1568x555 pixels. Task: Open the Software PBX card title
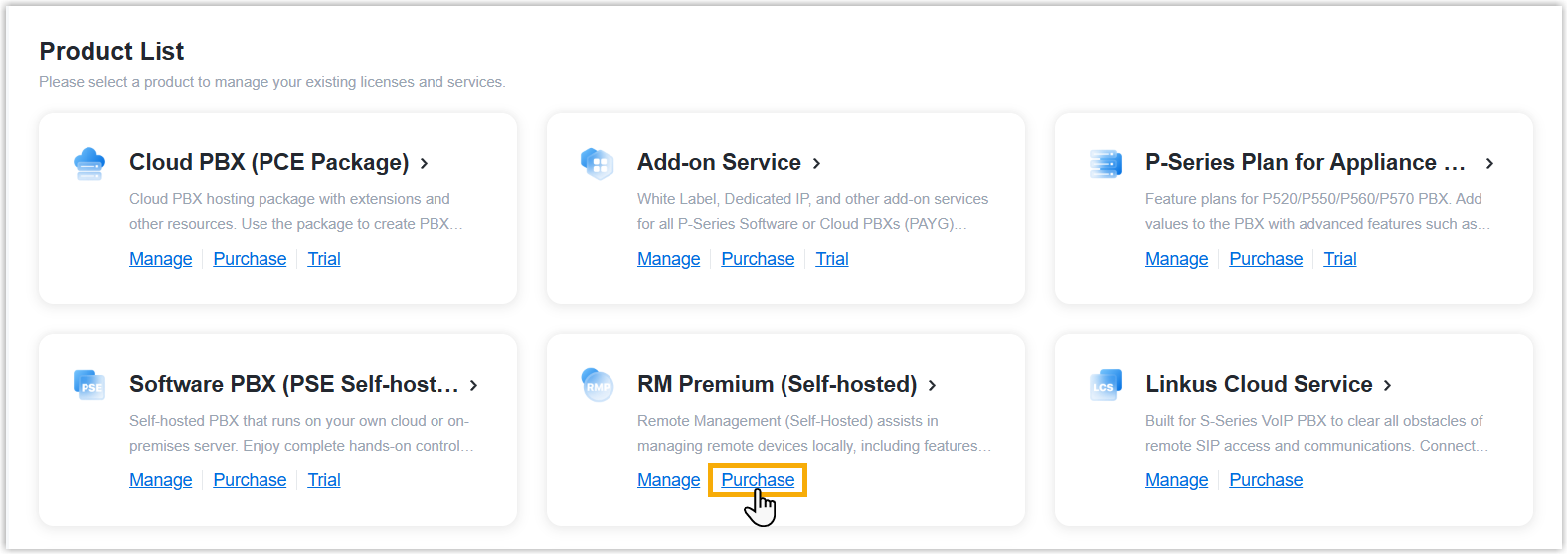[x=293, y=385]
